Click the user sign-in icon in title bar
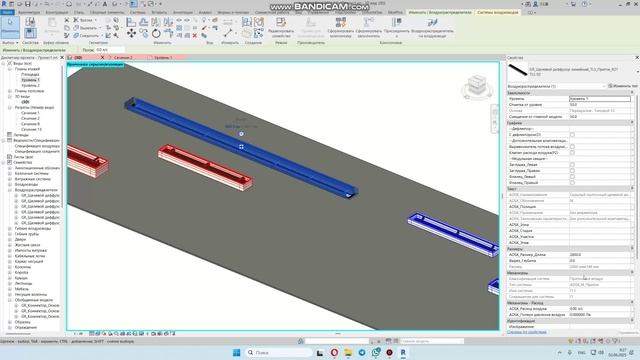The width and height of the screenshot is (640, 360). tap(536, 4)
